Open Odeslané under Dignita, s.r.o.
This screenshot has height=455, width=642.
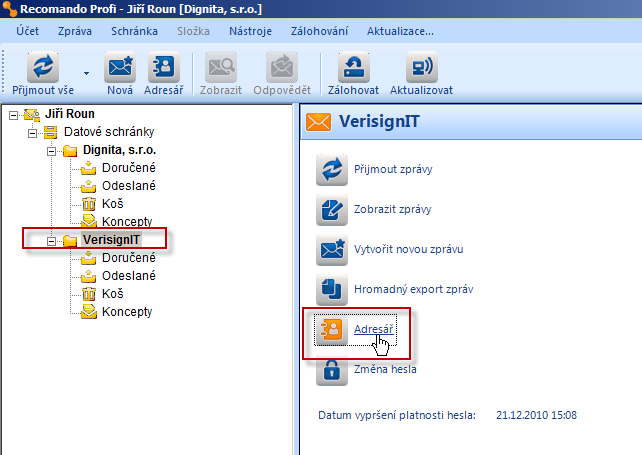pyautogui.click(x=129, y=186)
